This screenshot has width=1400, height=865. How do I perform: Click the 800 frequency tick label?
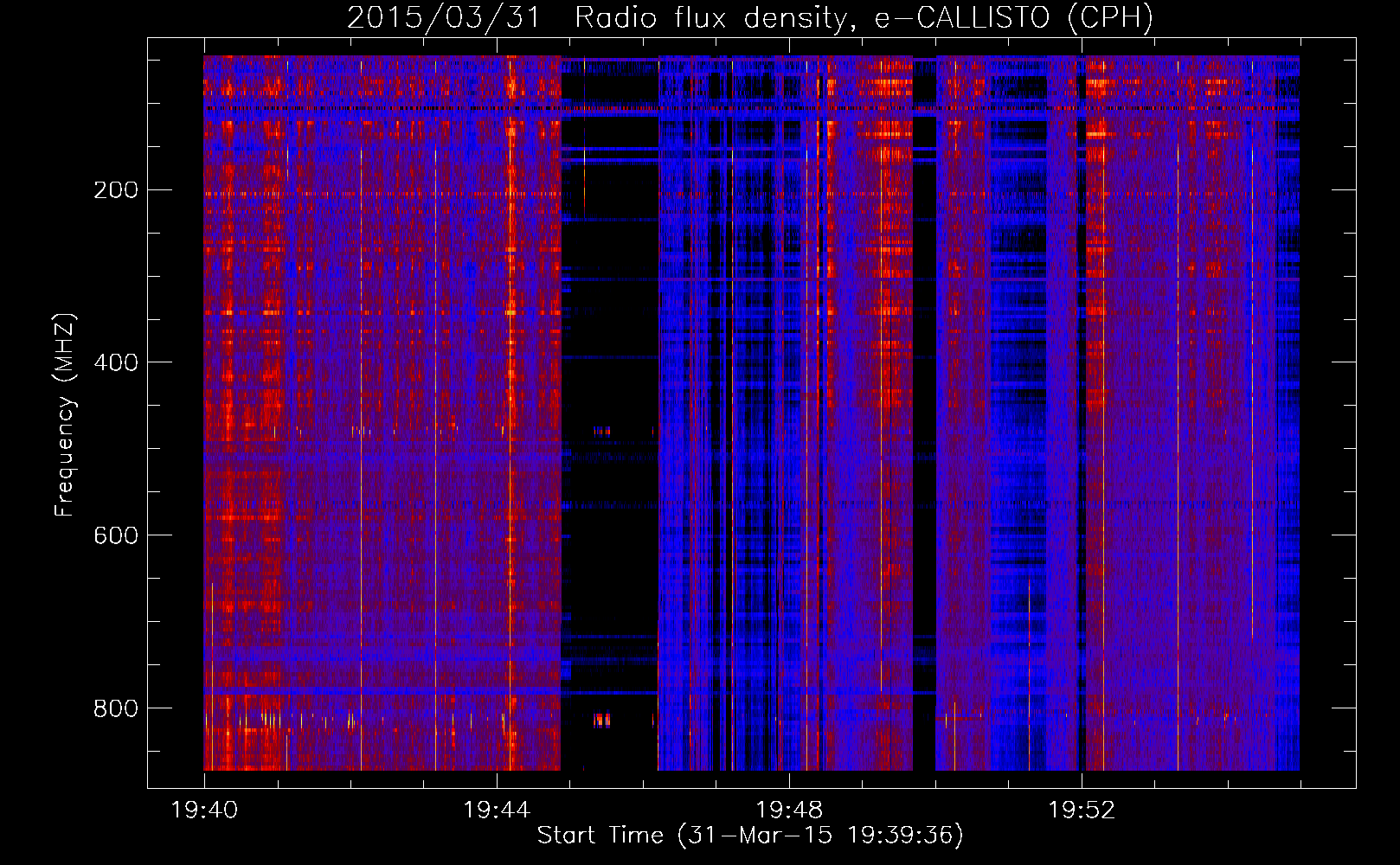[x=116, y=708]
